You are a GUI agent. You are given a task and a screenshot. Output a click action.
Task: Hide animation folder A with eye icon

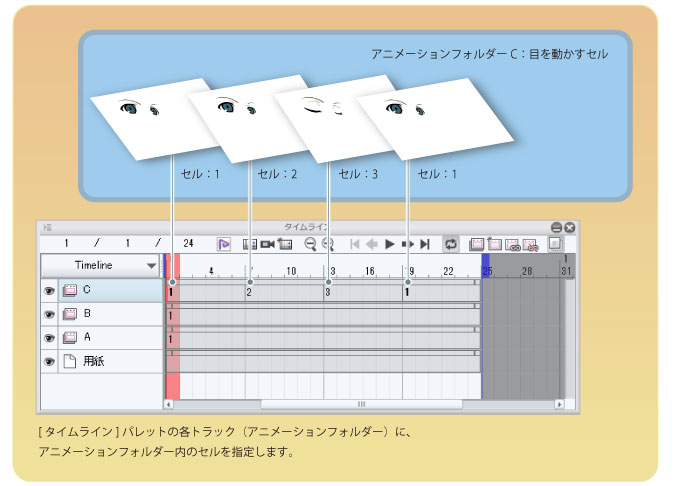click(x=49, y=338)
